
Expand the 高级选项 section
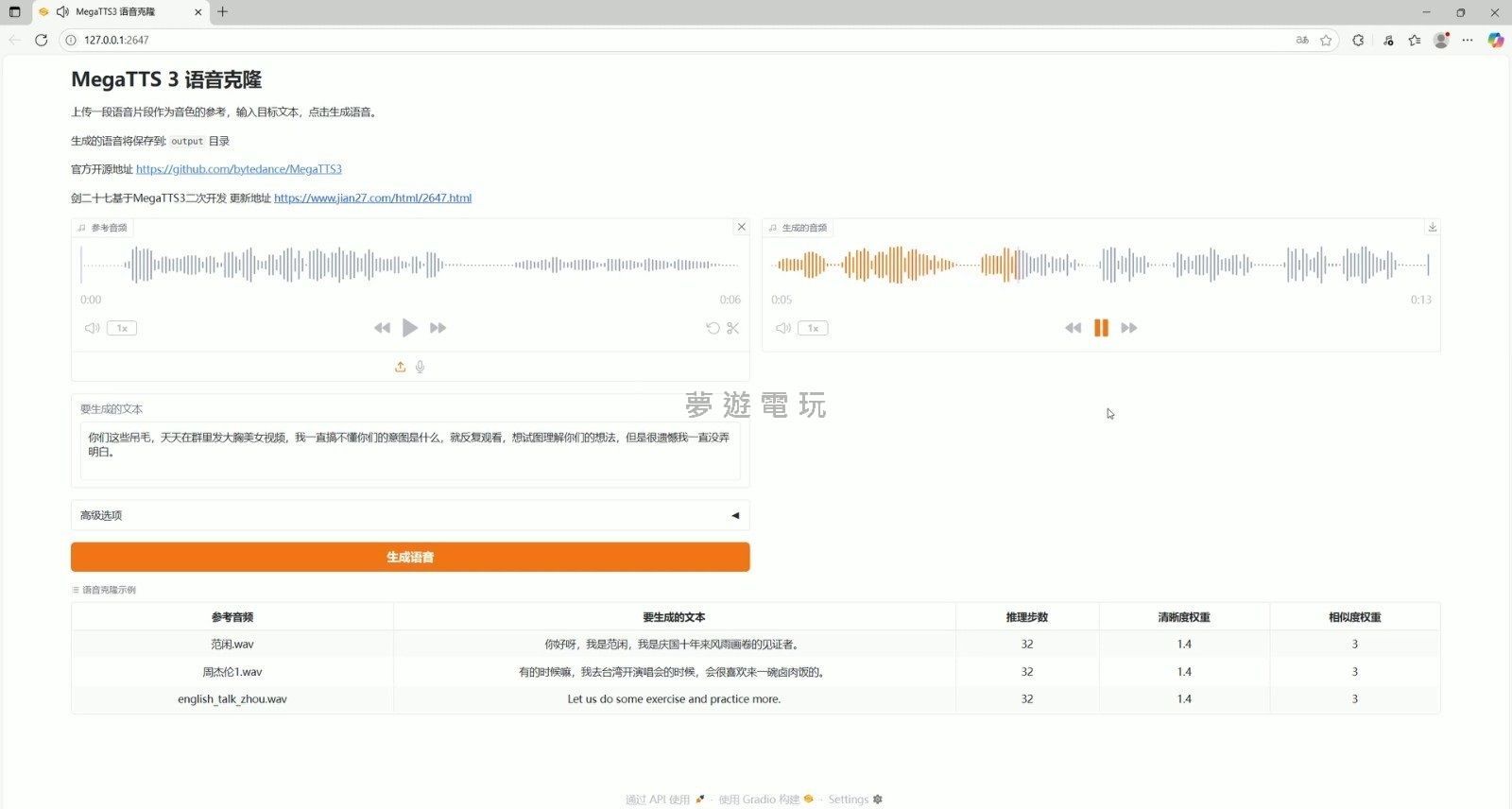point(410,515)
